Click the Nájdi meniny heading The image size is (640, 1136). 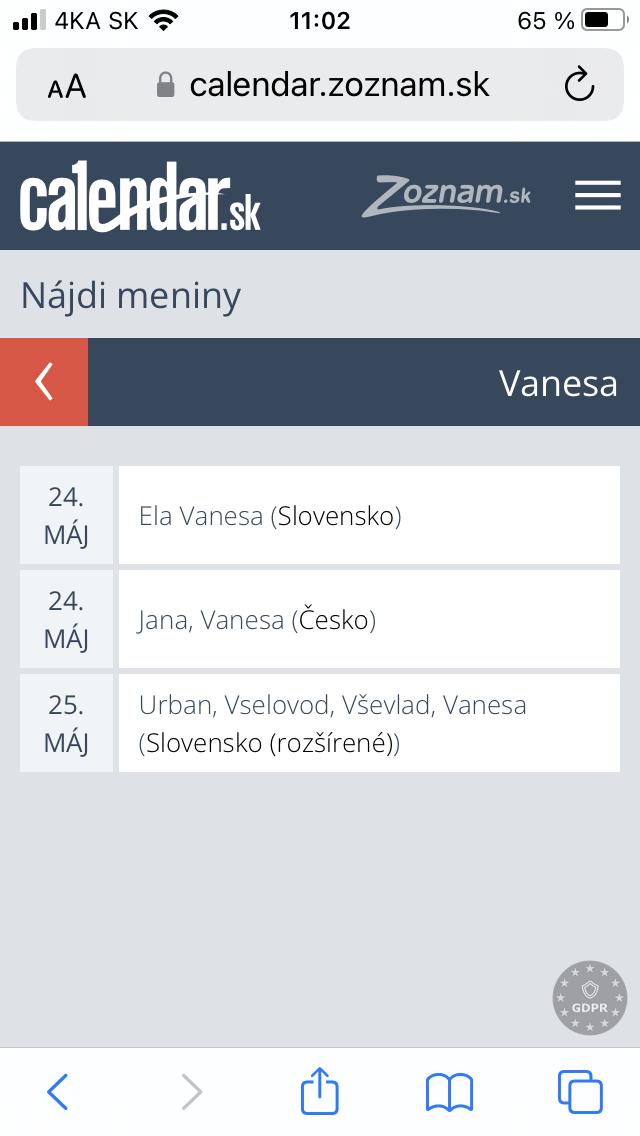(131, 296)
